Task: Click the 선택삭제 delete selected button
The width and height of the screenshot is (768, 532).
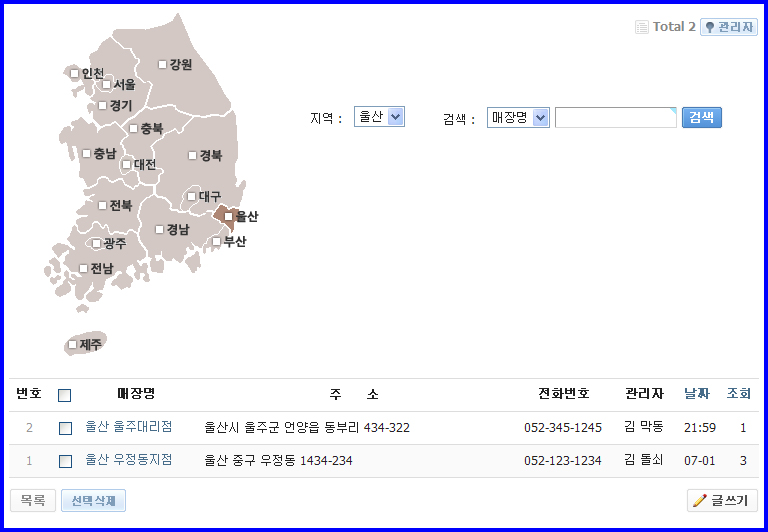Action: 93,500
